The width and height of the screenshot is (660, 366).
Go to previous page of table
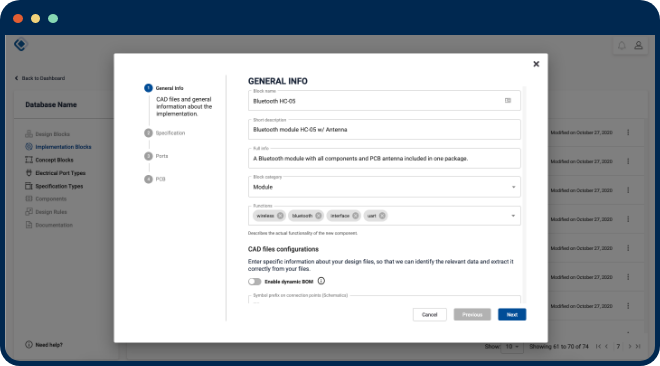607,347
